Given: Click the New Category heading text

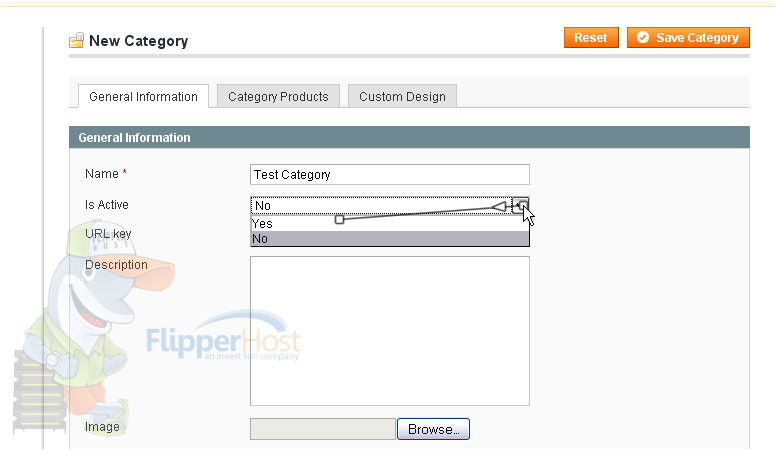Looking at the screenshot, I should pyautogui.click(x=139, y=41).
